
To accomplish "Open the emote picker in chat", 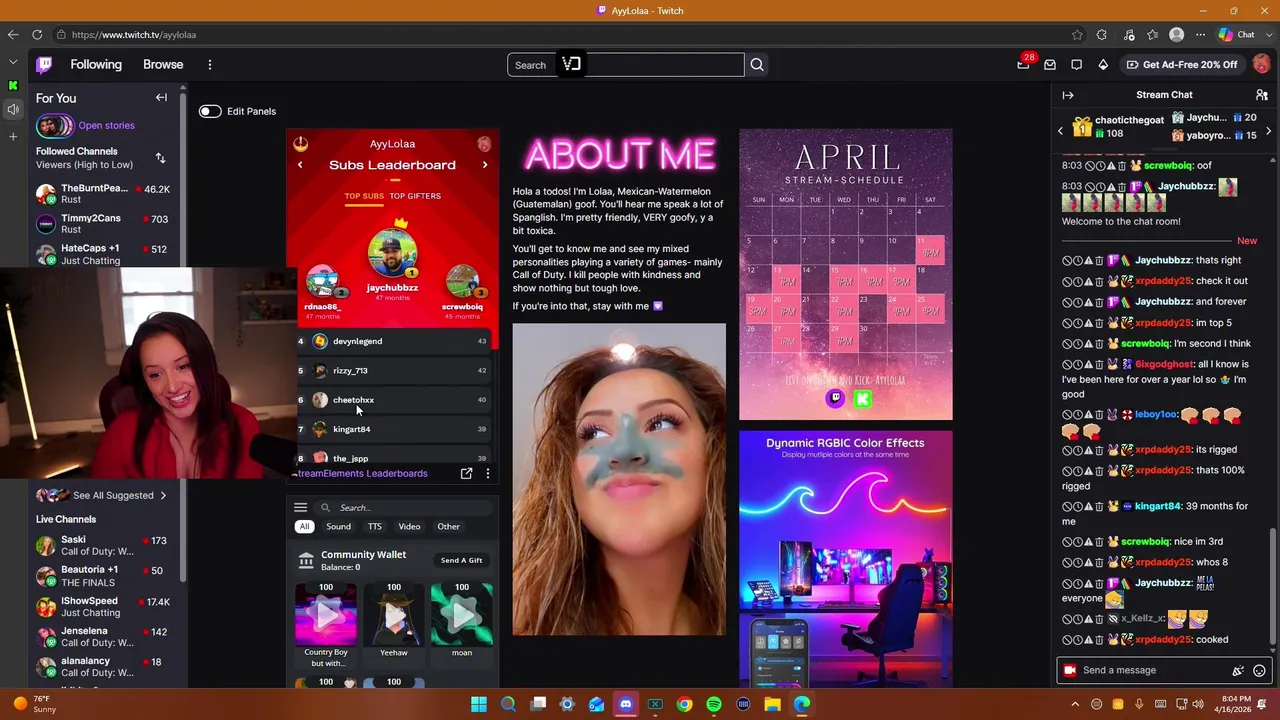I will pyautogui.click(x=1259, y=671).
